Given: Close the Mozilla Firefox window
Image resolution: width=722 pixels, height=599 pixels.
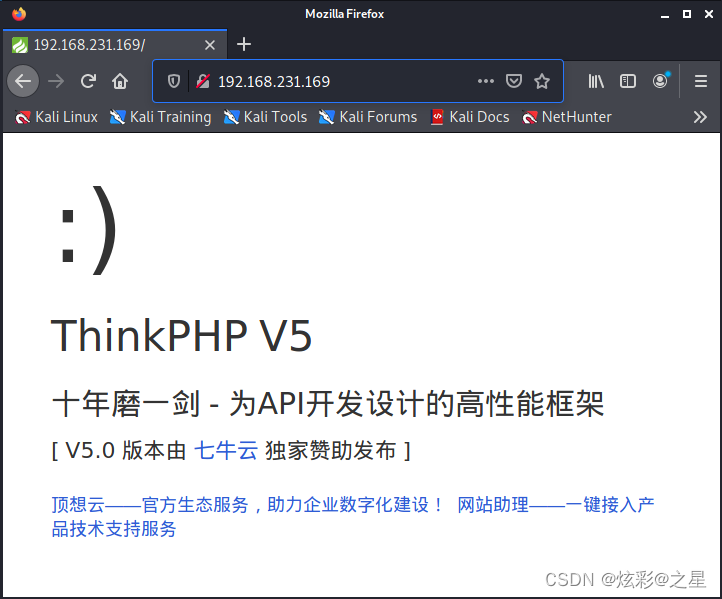Looking at the screenshot, I should click(709, 14).
